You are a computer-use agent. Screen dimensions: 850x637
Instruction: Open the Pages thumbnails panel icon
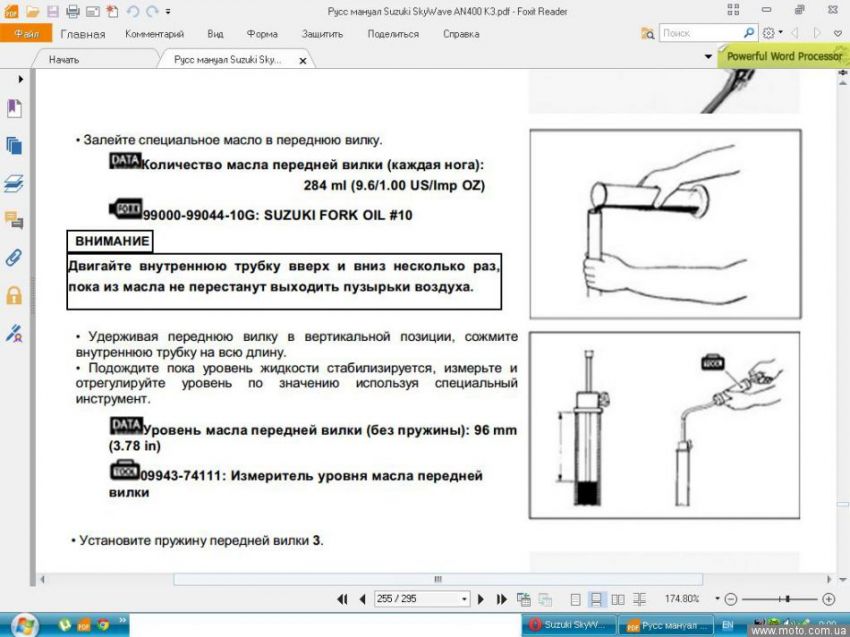coord(14,146)
